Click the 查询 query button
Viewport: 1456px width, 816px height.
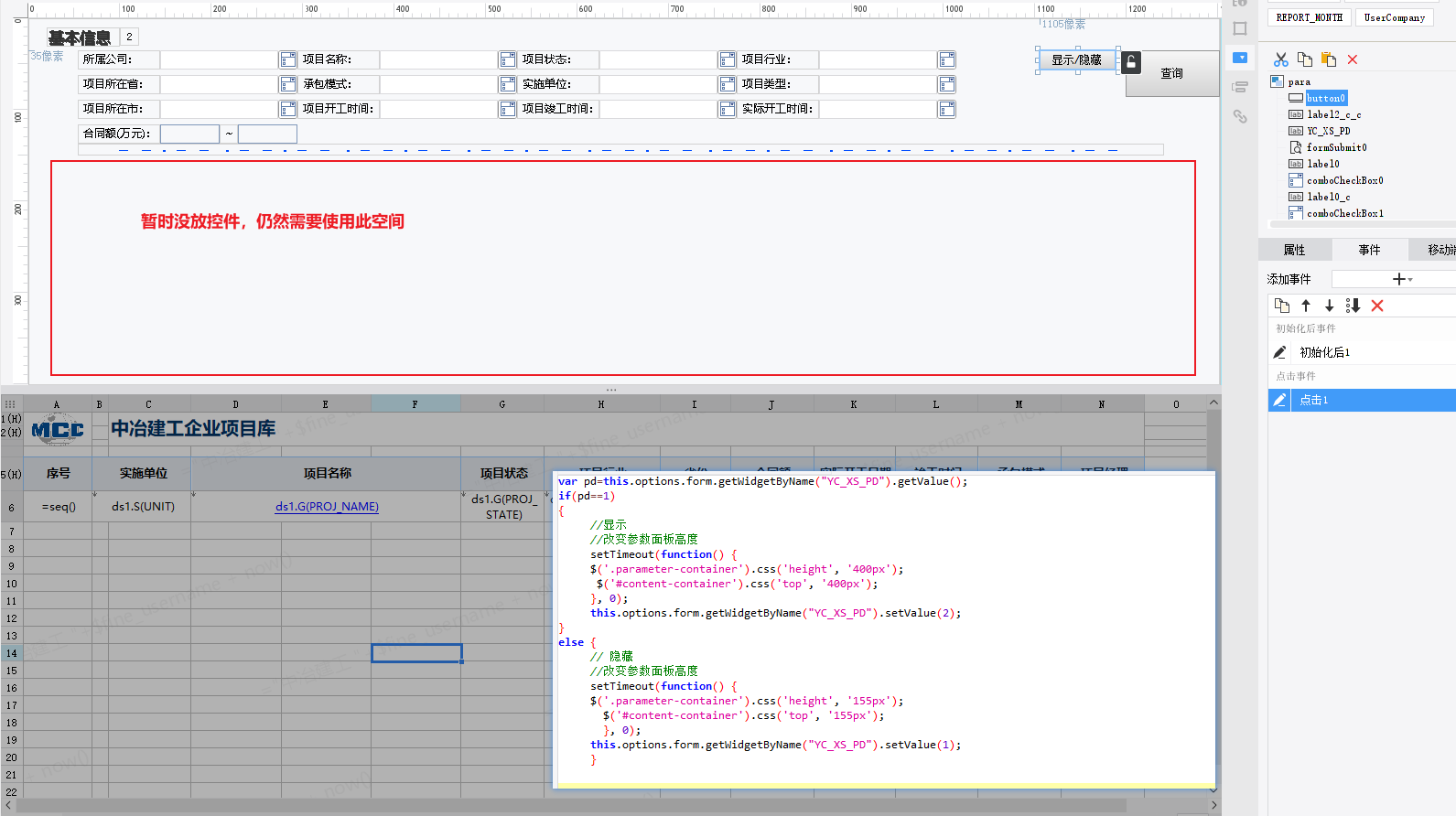coord(1171,73)
